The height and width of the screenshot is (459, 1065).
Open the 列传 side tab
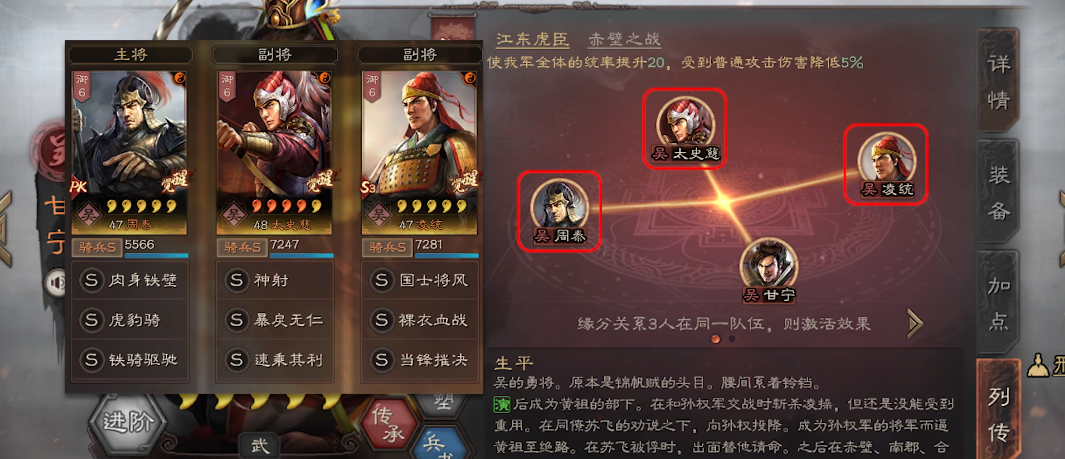pyautogui.click(x=998, y=409)
